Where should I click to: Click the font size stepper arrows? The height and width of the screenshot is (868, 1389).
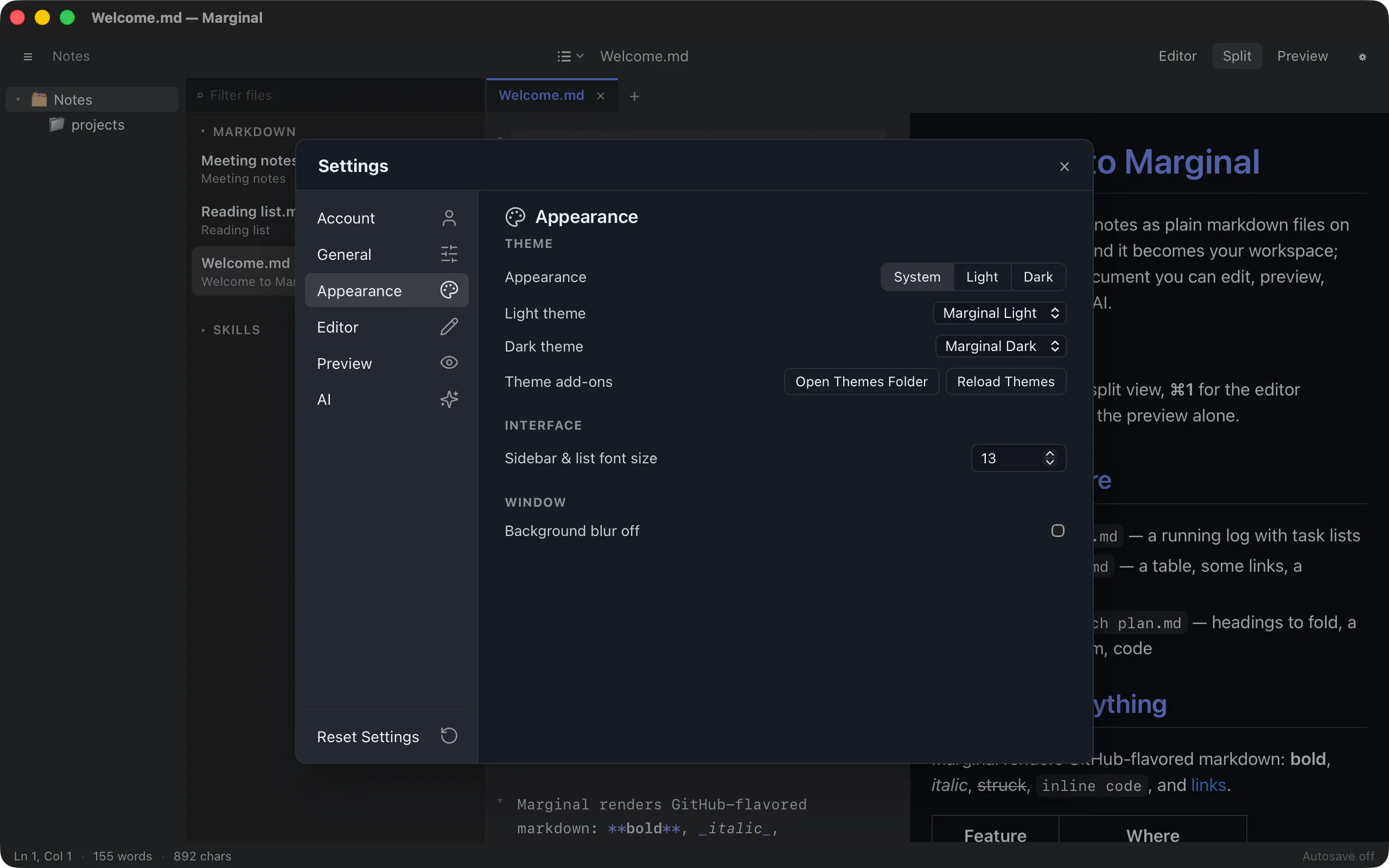1049,457
